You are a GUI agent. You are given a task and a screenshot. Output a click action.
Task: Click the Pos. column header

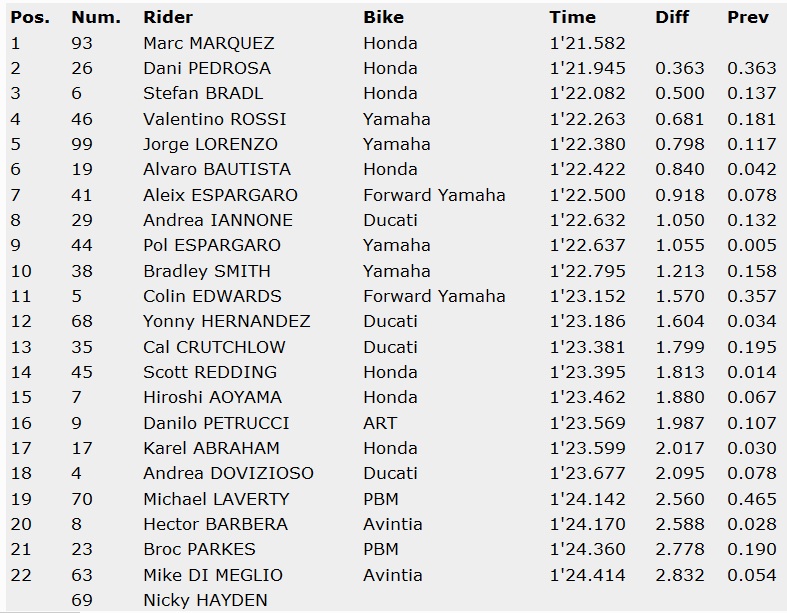point(31,17)
